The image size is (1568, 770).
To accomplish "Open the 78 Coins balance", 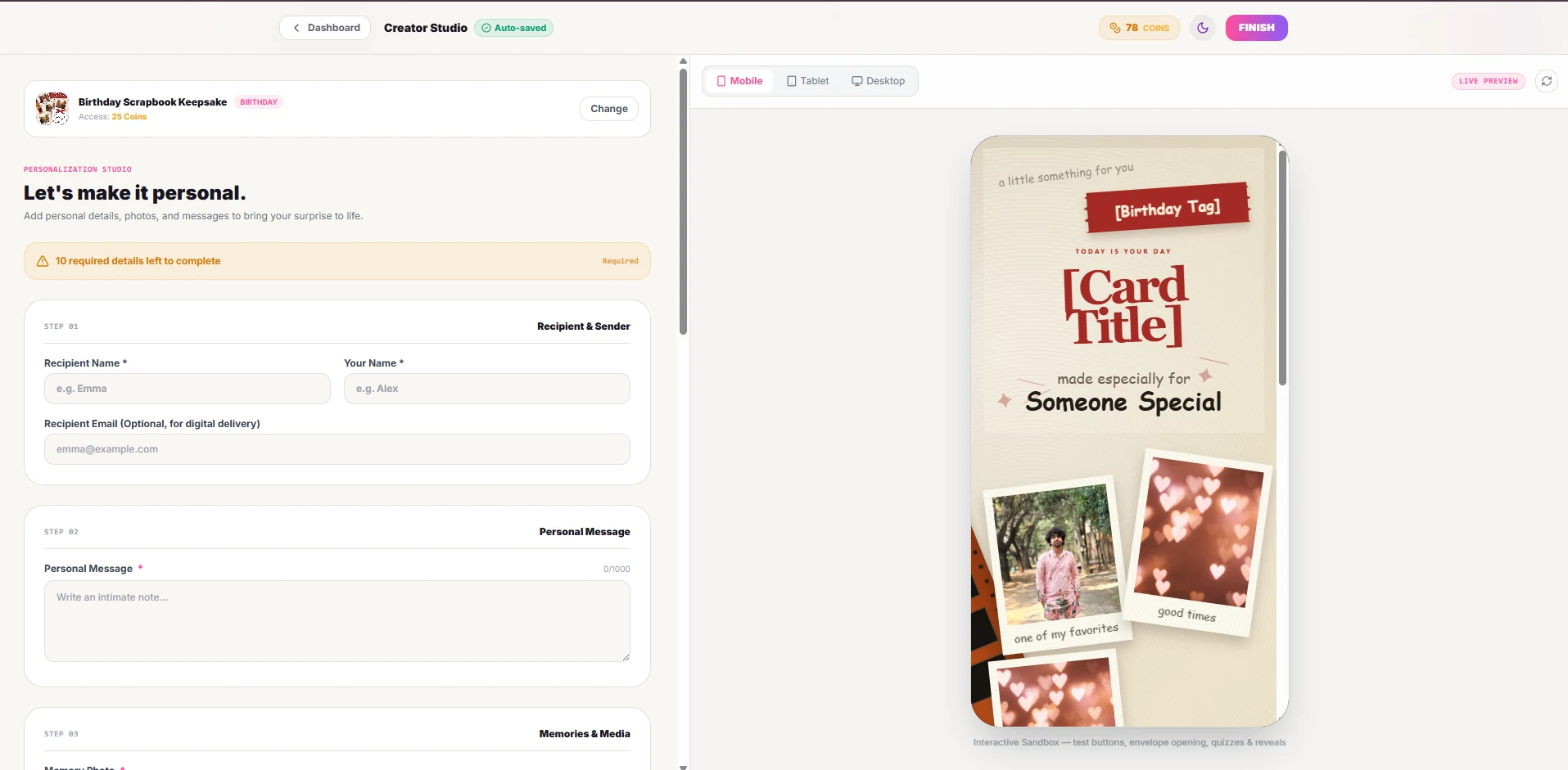I will tap(1139, 28).
